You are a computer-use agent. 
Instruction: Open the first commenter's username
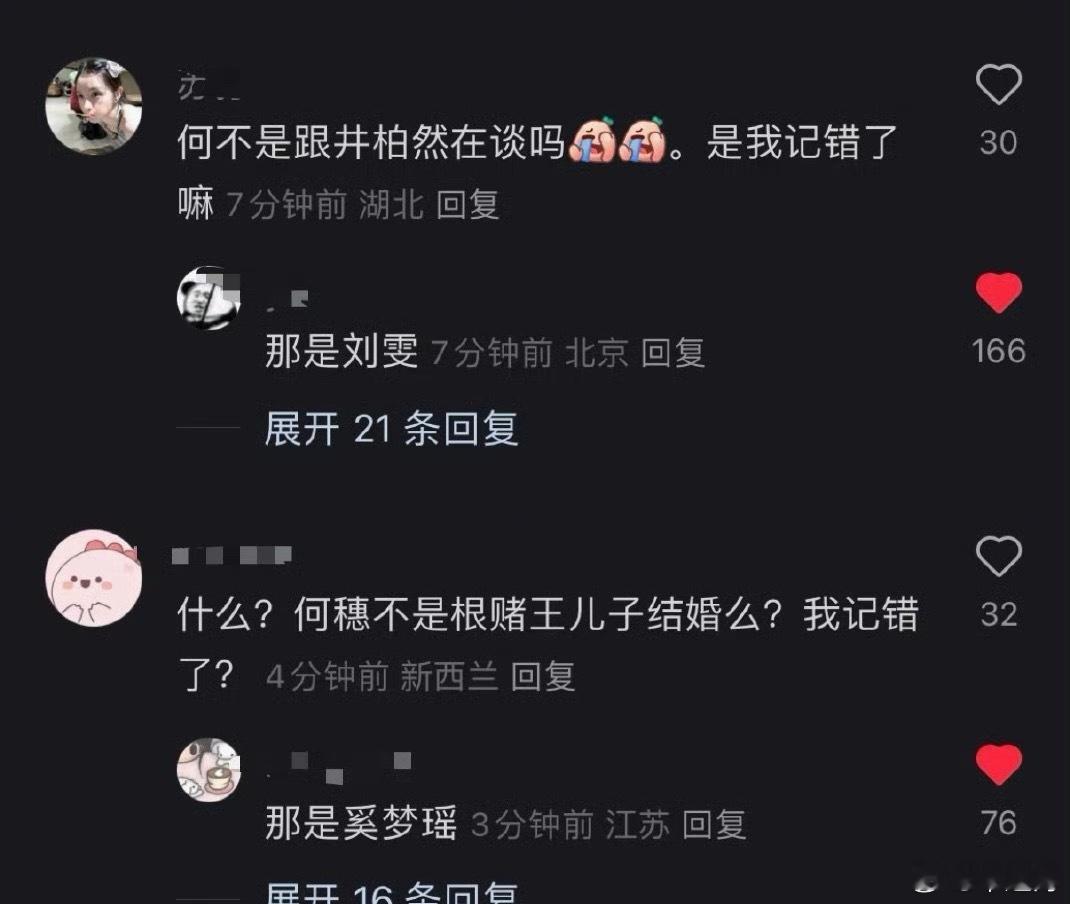click(209, 86)
